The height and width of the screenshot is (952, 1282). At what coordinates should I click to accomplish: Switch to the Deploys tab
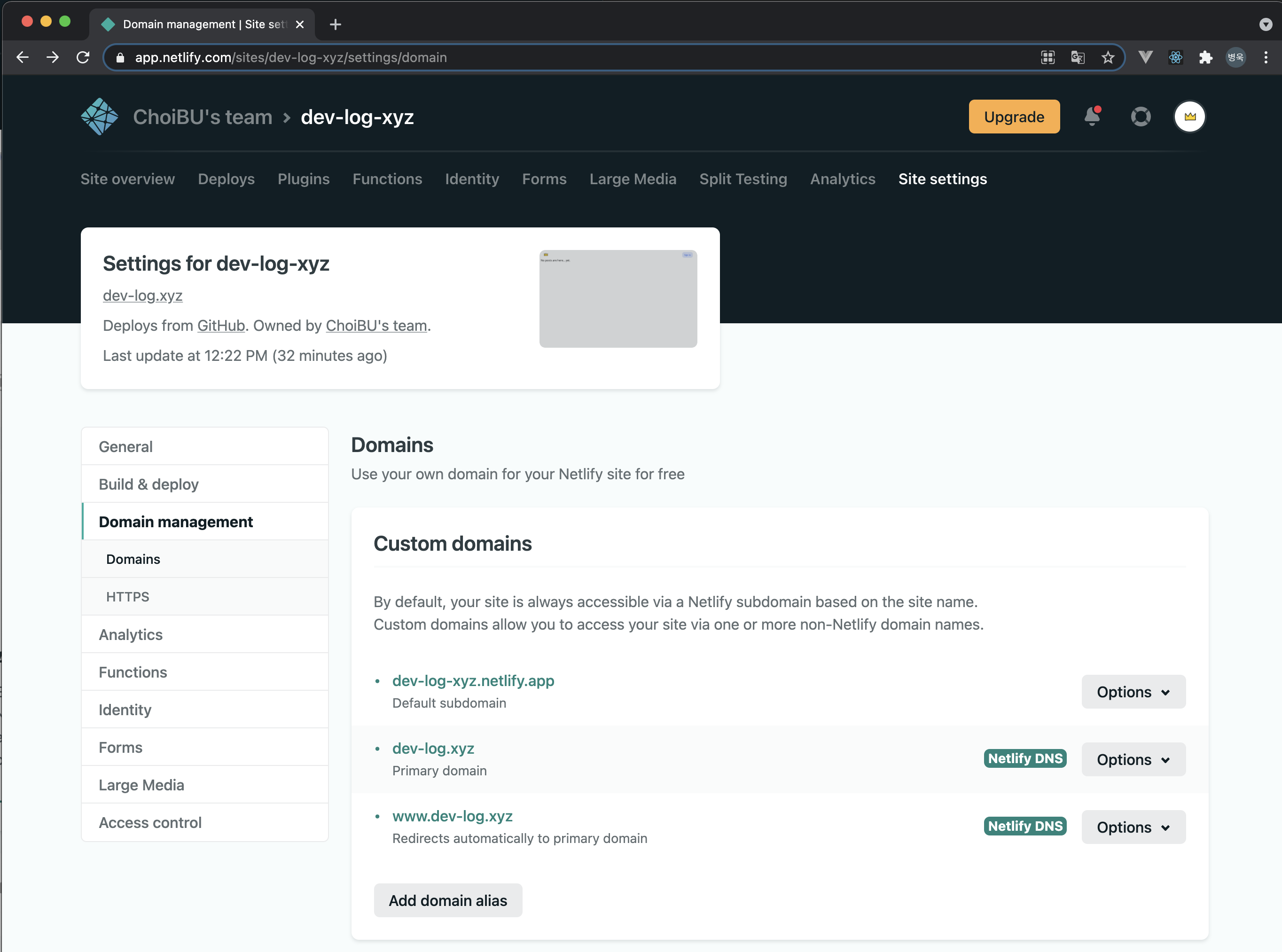click(226, 179)
